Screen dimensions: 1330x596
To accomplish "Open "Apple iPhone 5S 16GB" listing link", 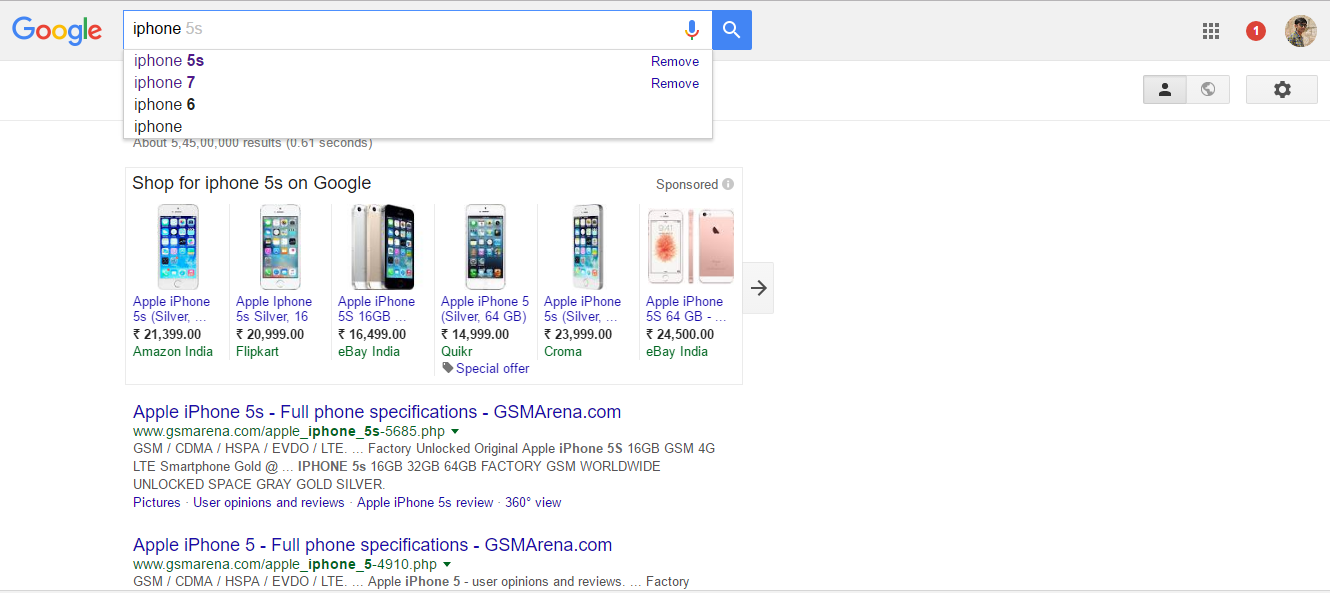I will point(377,309).
